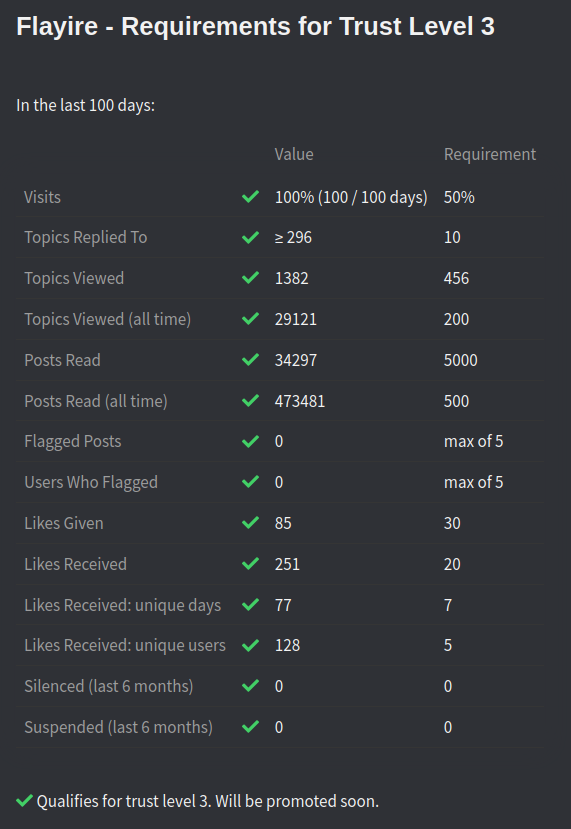Click the checkmark for Likes Received: unique users

coord(250,646)
